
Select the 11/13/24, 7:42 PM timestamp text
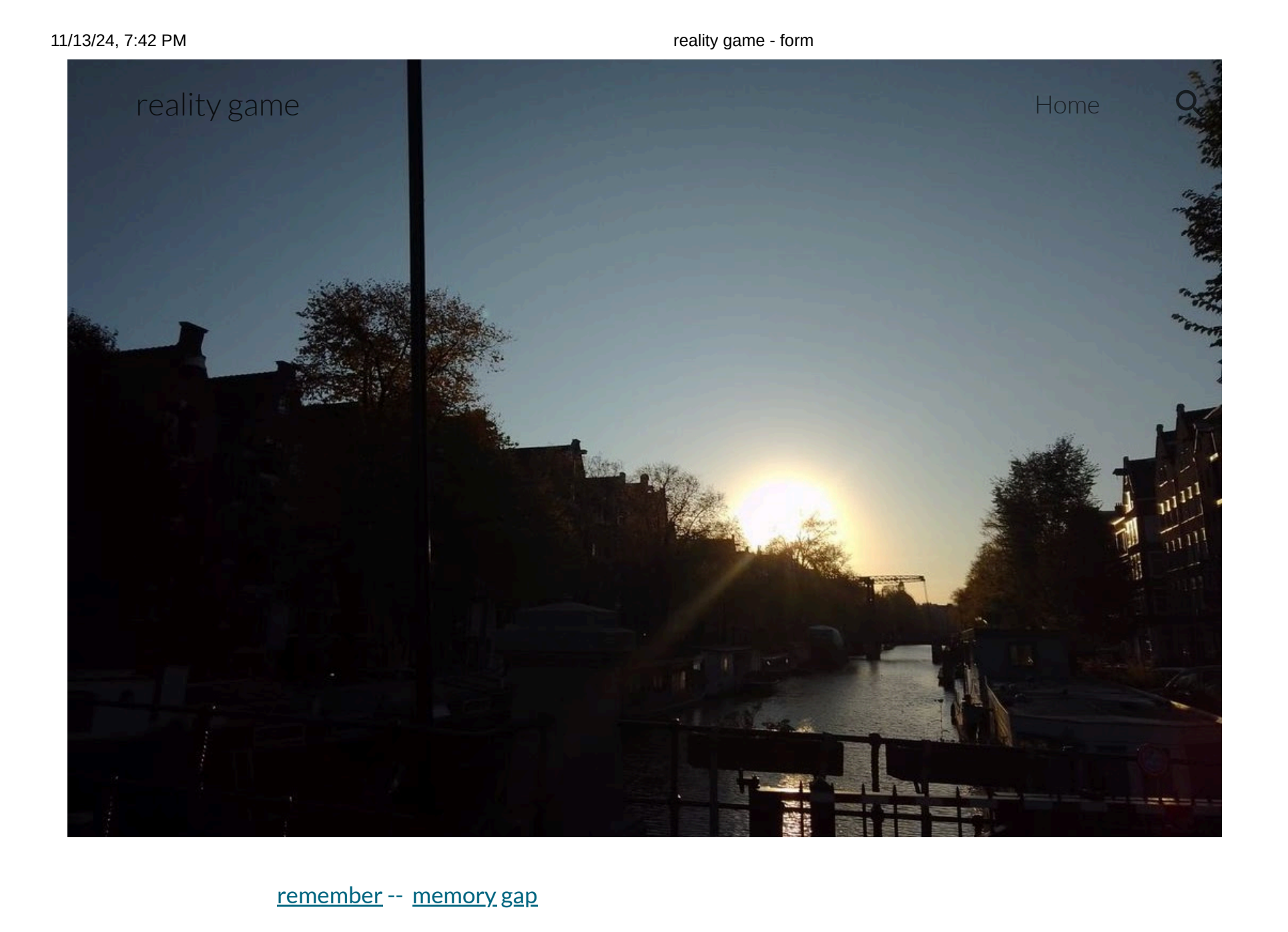click(x=119, y=41)
